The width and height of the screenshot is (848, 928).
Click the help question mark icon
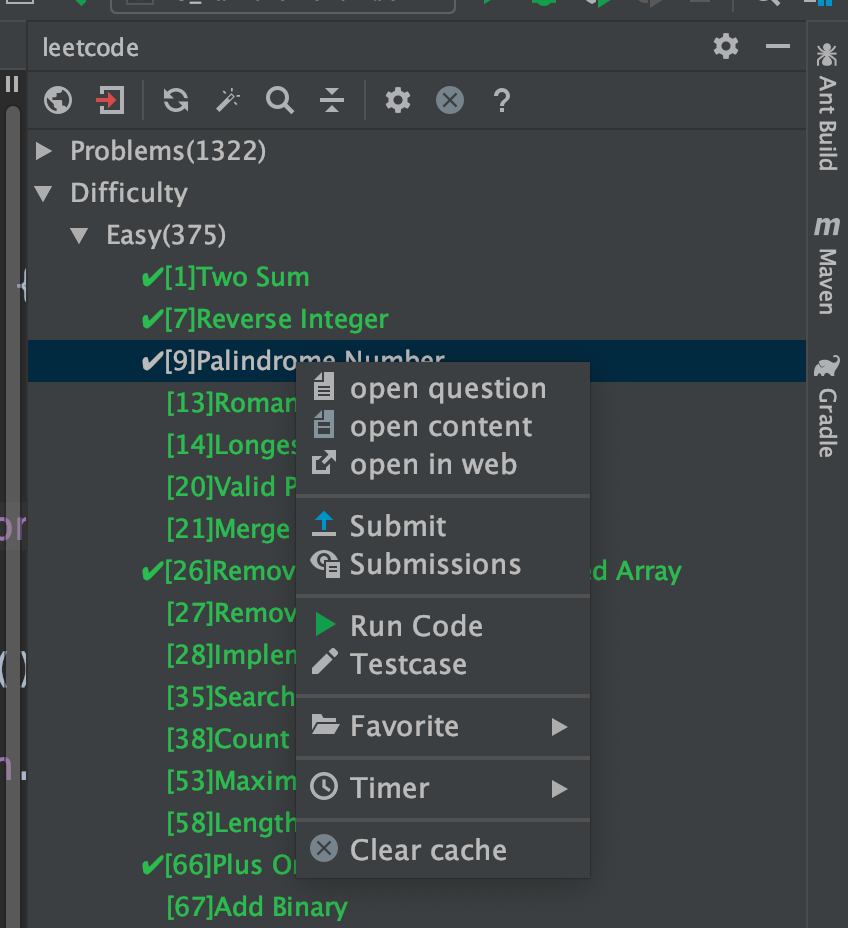(x=501, y=100)
